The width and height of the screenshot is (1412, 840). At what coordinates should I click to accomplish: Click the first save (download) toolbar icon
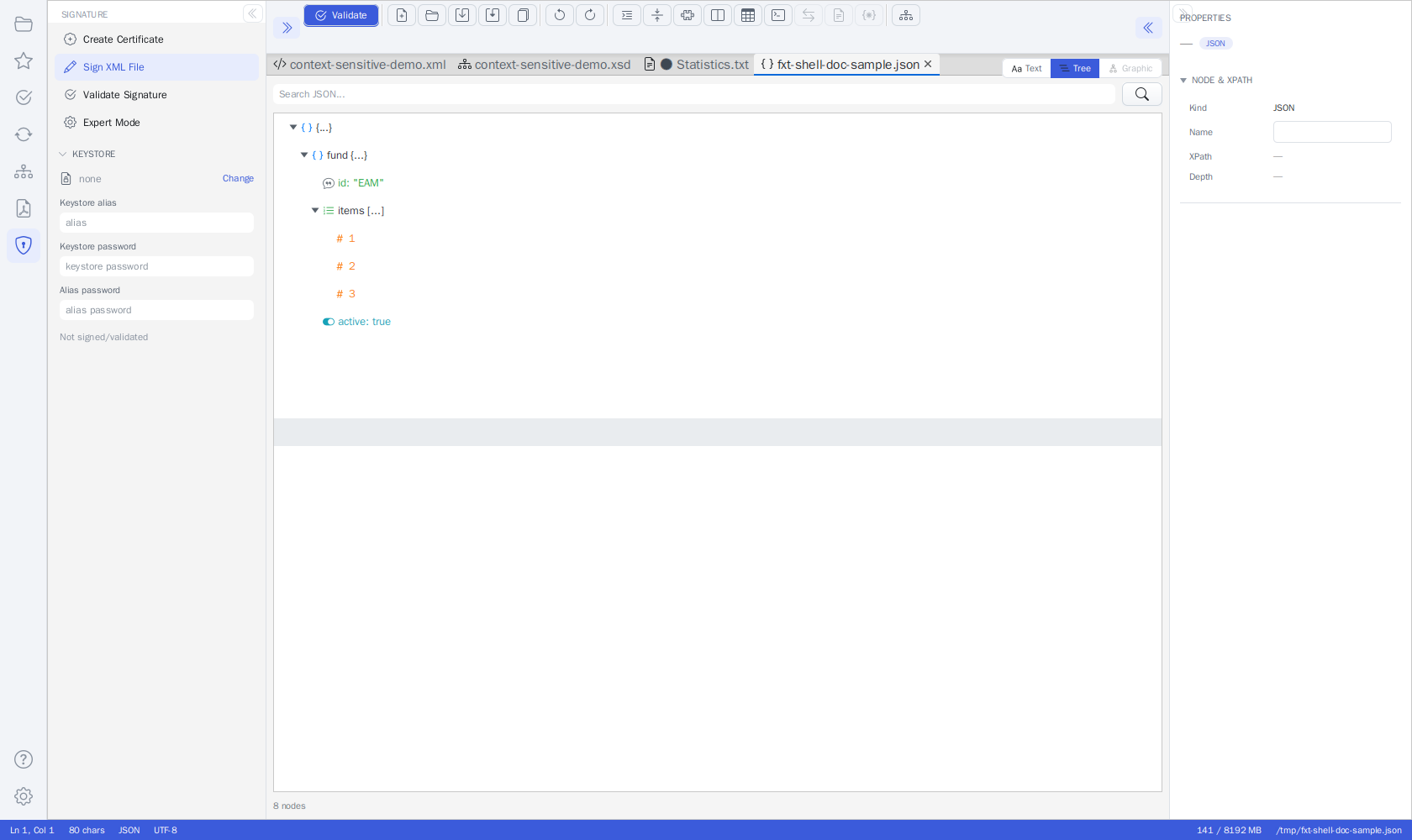(462, 15)
